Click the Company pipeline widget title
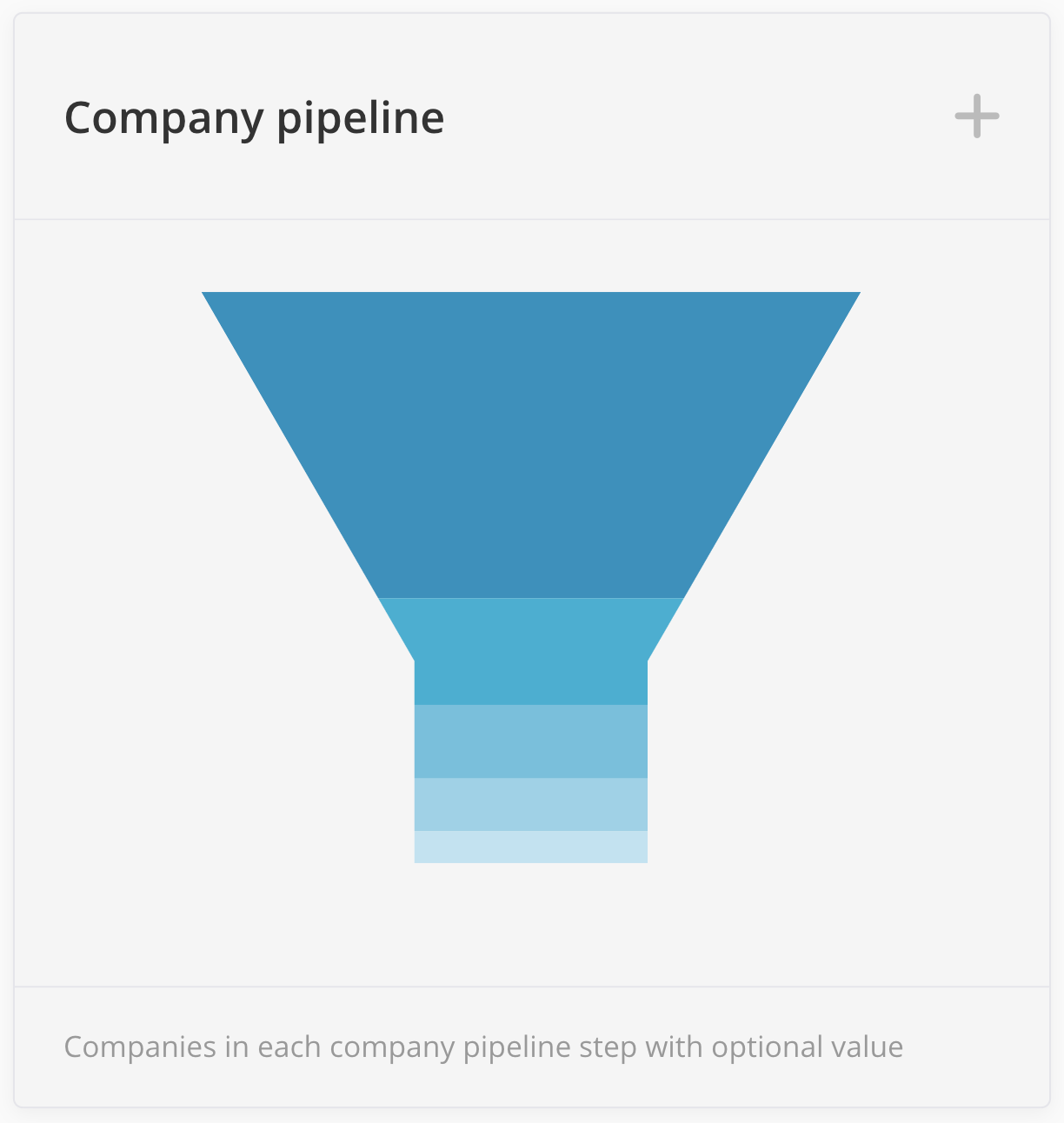1064x1123 pixels. click(x=254, y=118)
